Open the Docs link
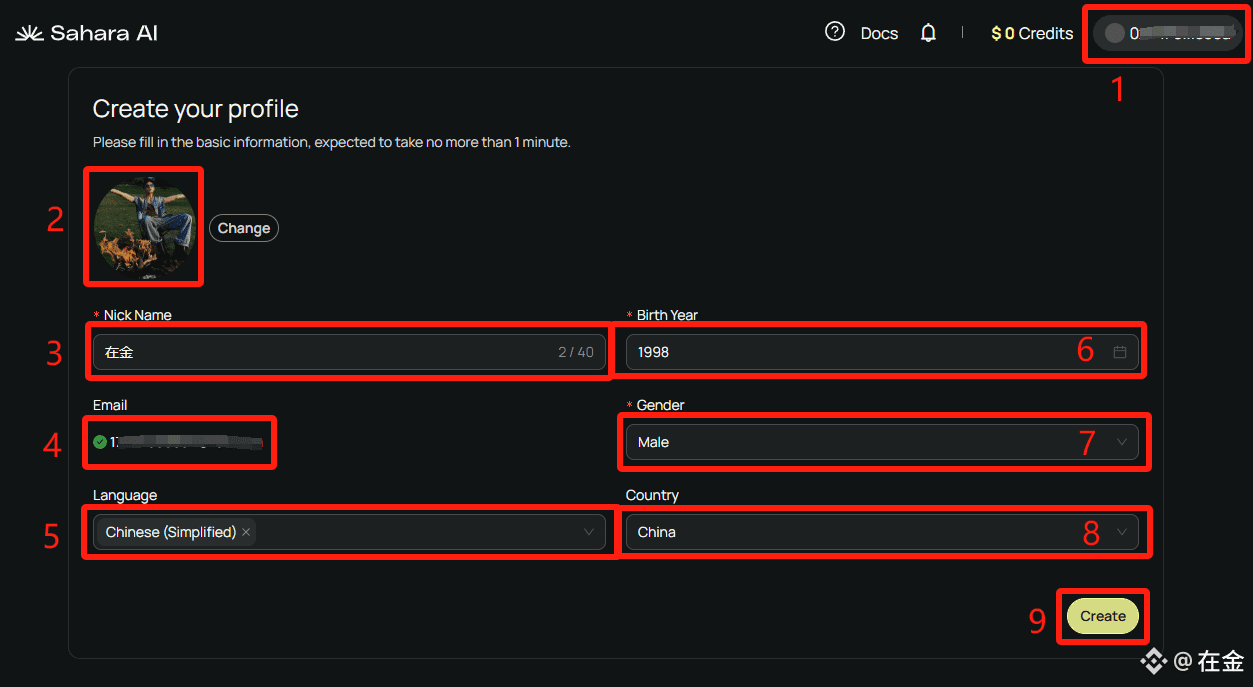Viewport: 1253px width, 687px height. point(879,33)
